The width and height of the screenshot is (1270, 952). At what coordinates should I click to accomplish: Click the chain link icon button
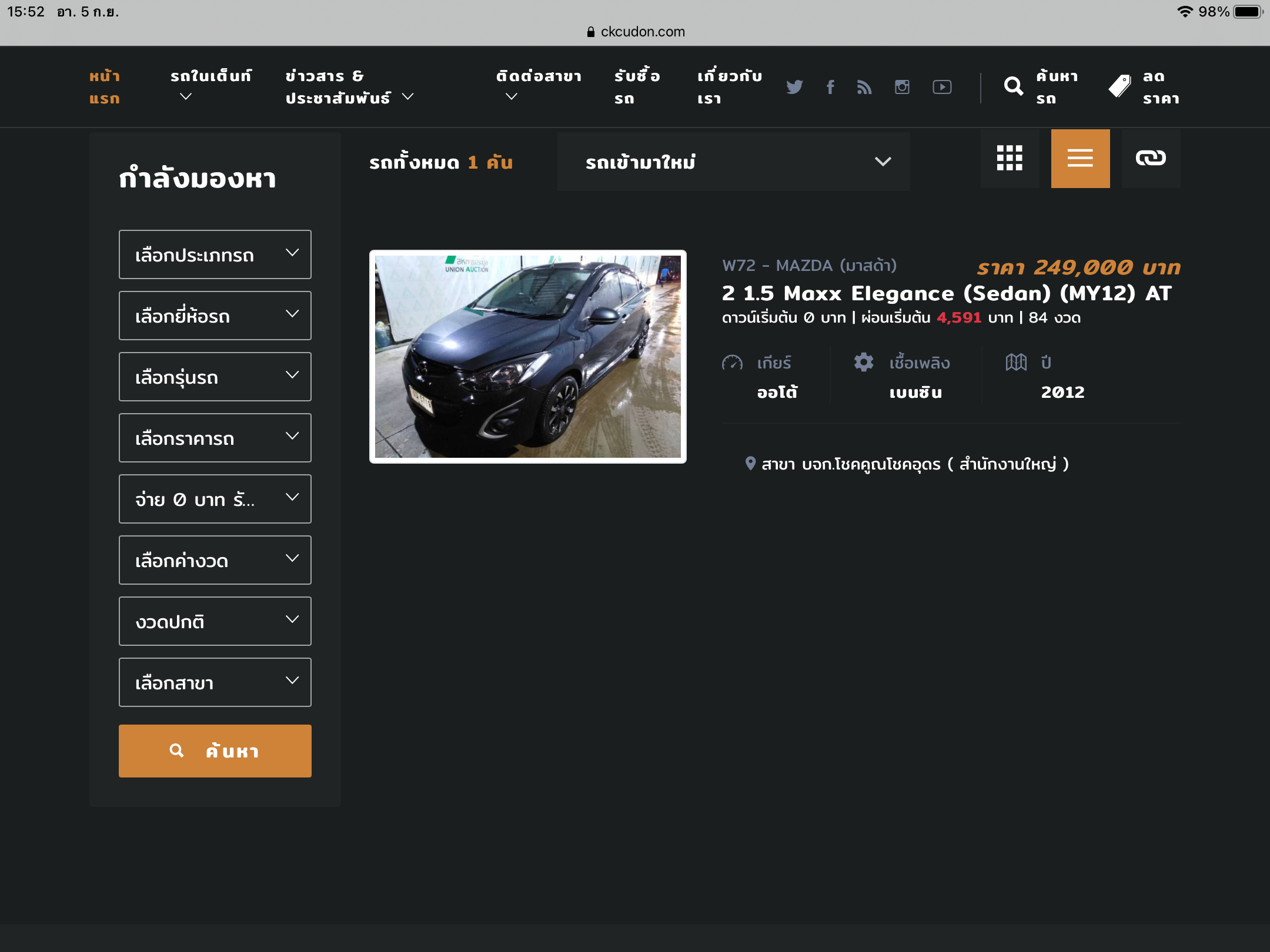(1151, 159)
